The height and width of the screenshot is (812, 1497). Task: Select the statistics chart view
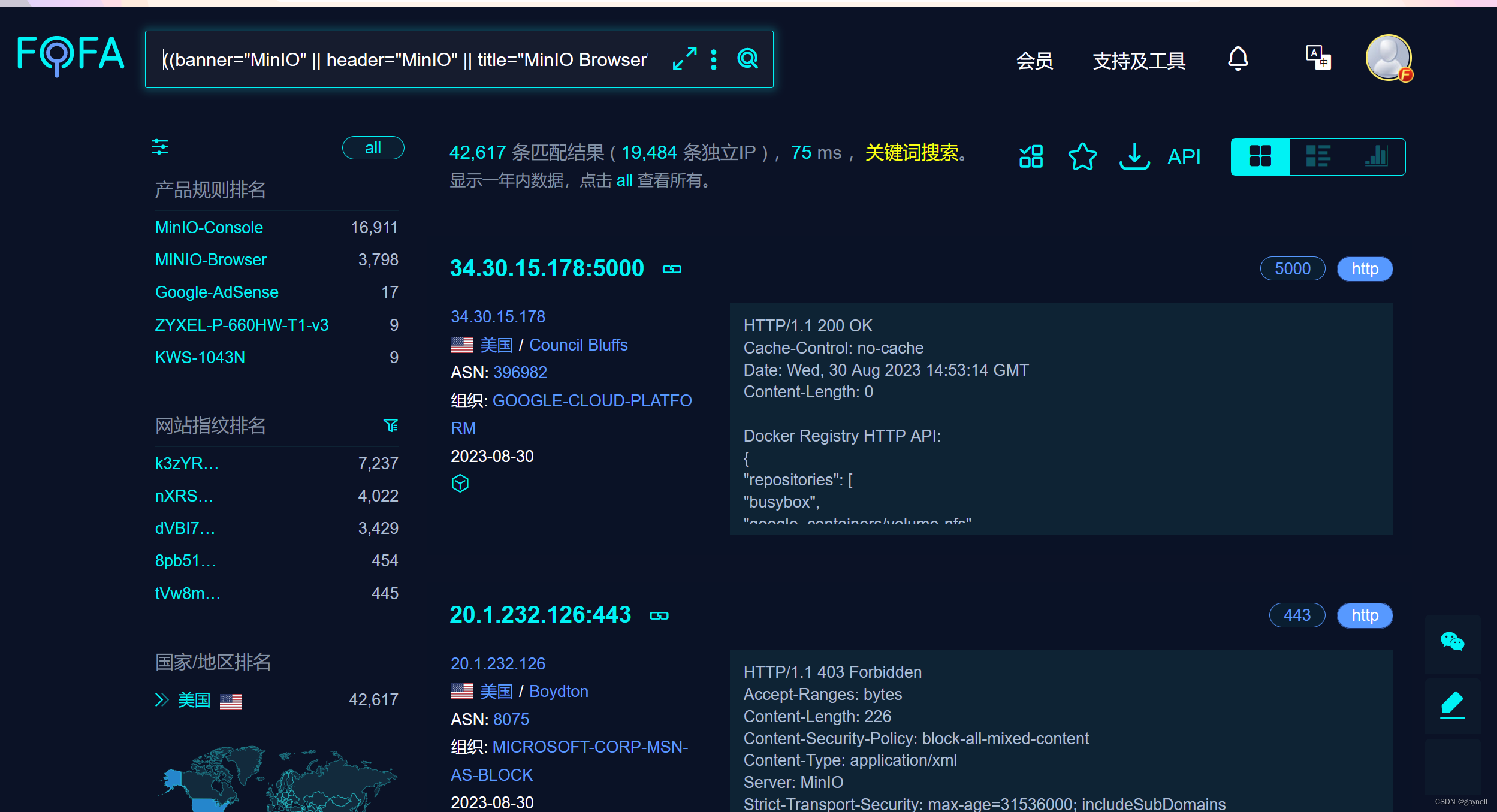(1376, 156)
